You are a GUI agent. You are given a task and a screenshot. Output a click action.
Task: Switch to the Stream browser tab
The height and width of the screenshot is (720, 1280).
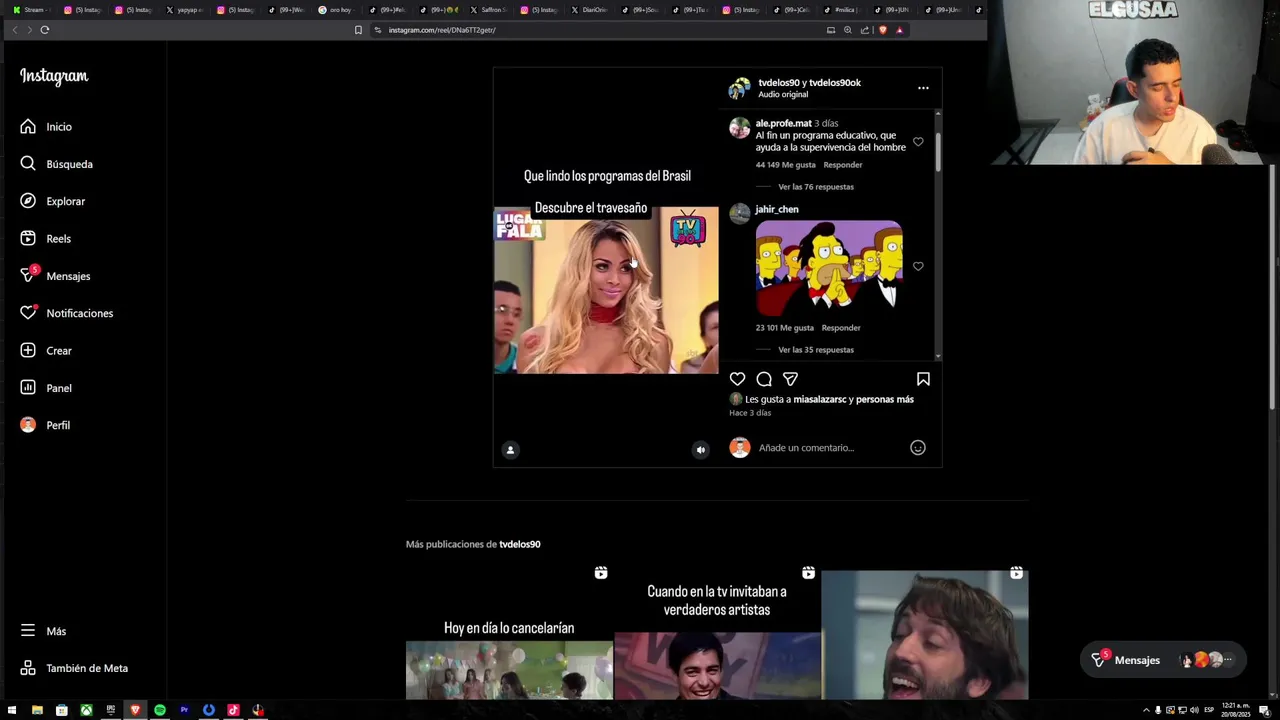[32, 10]
